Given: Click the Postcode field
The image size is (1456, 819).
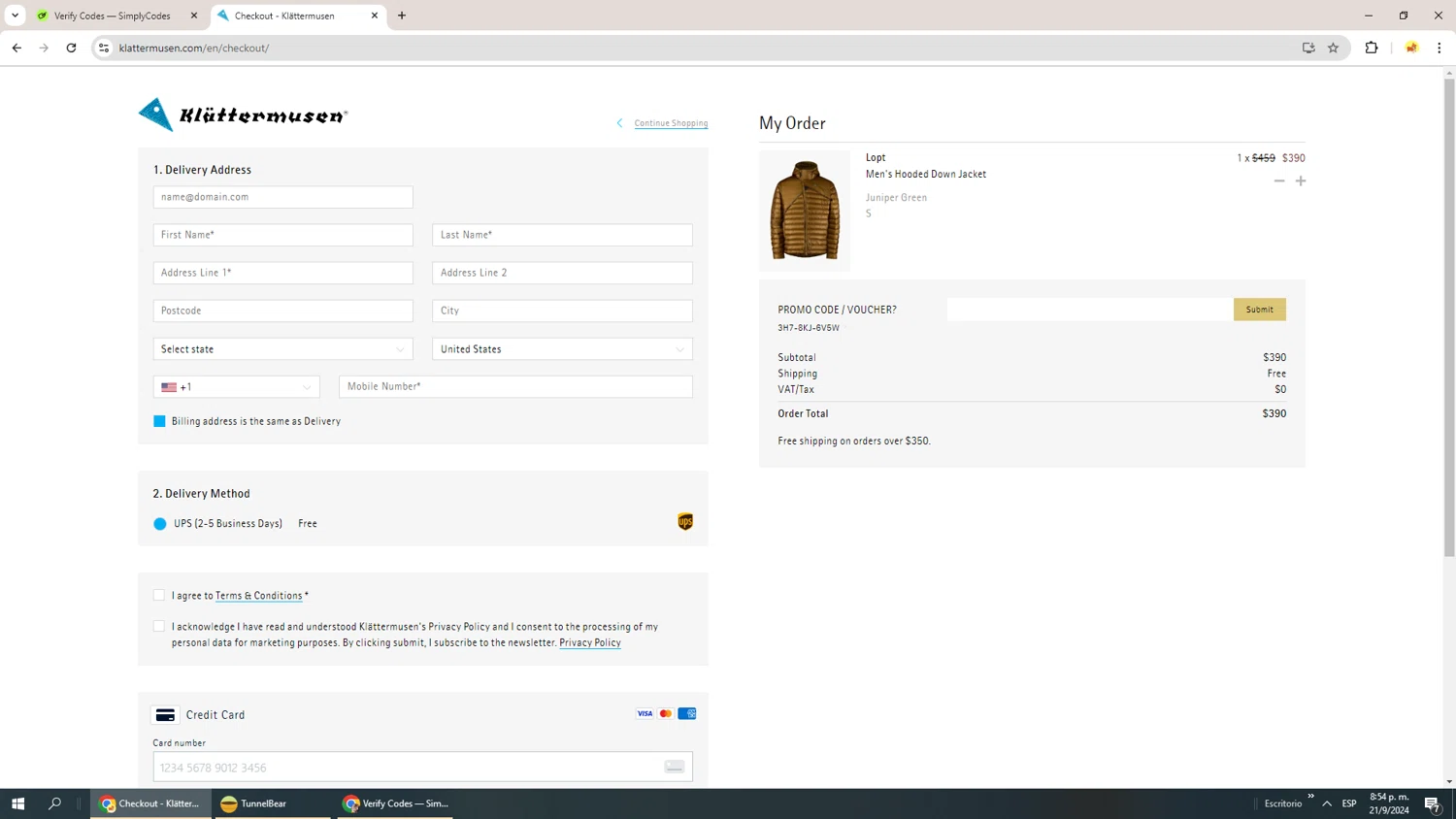Looking at the screenshot, I should 282,311.
